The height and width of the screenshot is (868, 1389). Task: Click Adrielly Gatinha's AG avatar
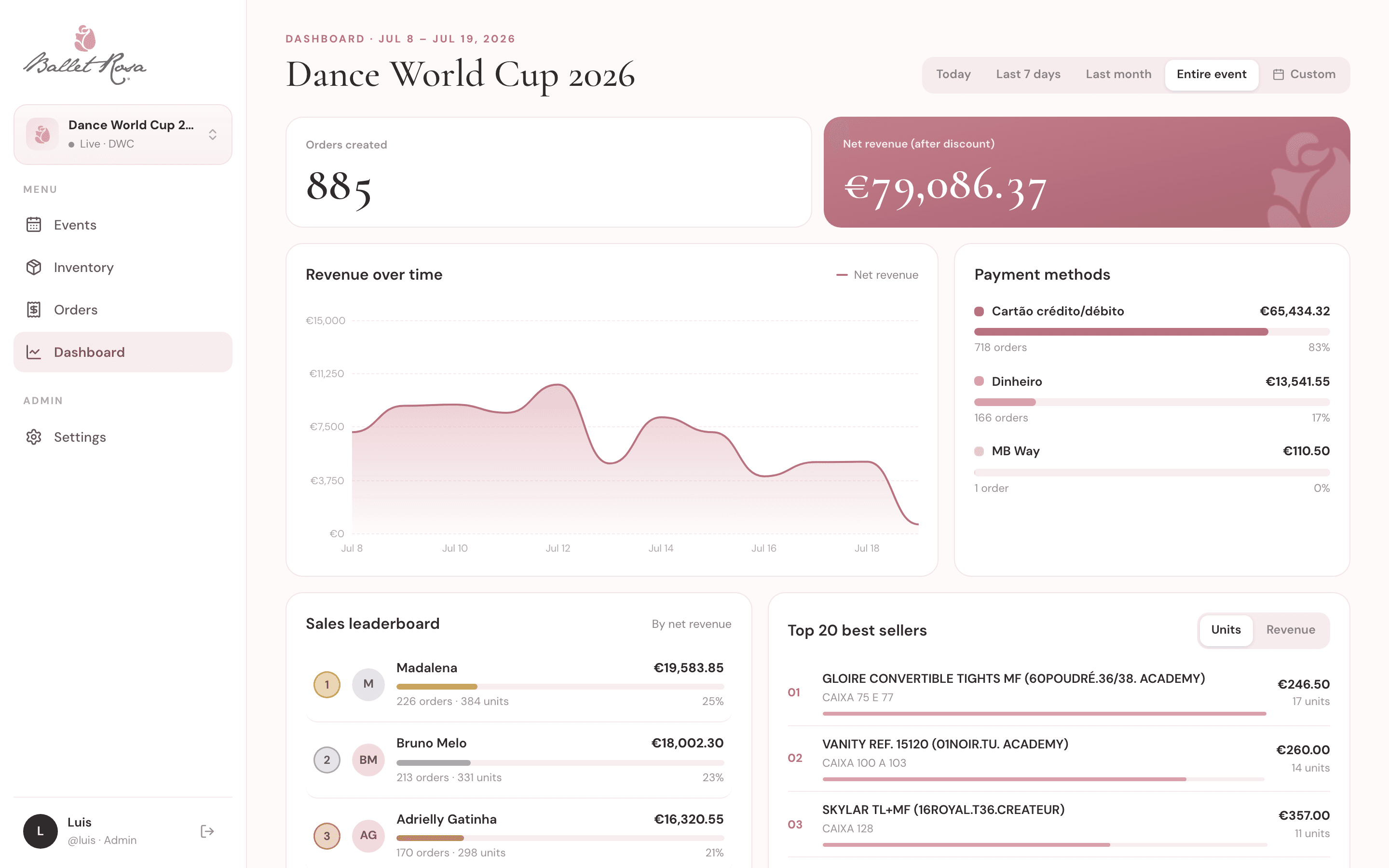click(368, 836)
